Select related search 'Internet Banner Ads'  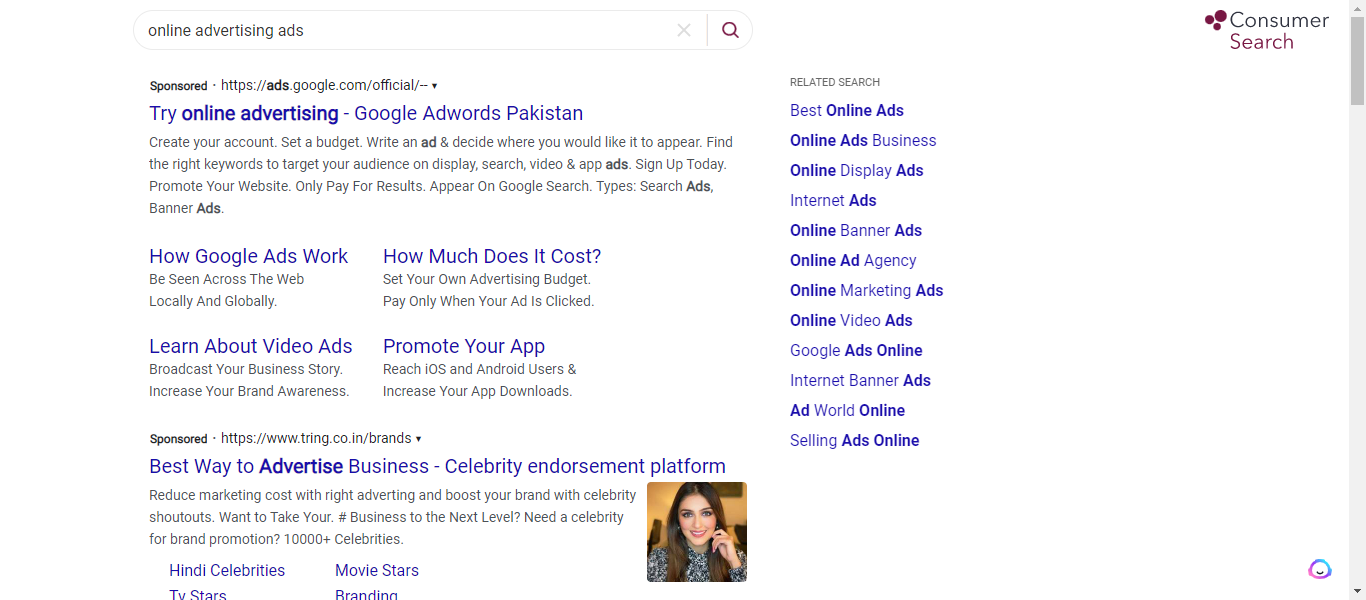point(860,380)
